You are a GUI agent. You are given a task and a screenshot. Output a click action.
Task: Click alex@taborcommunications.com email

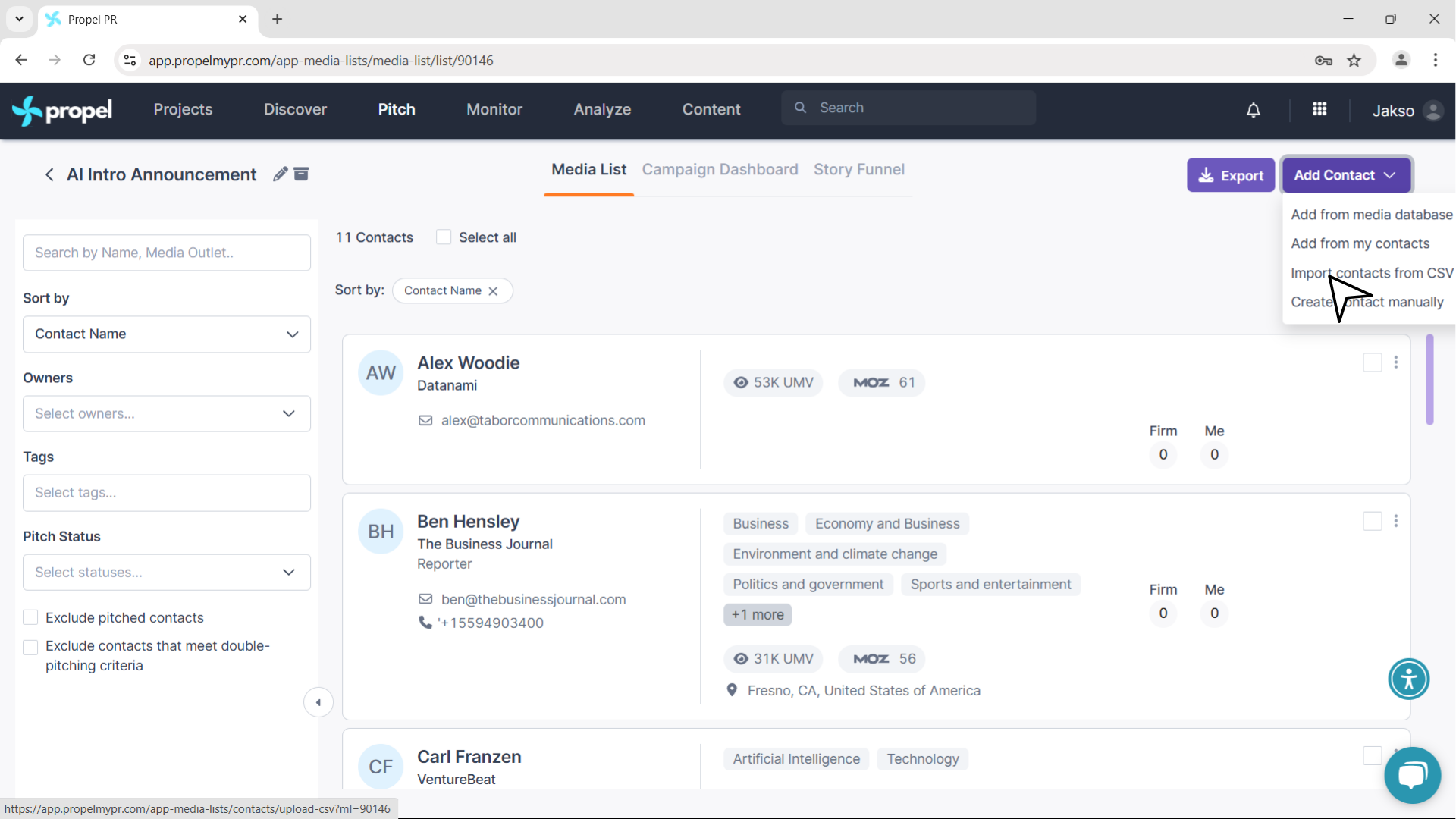click(x=543, y=421)
